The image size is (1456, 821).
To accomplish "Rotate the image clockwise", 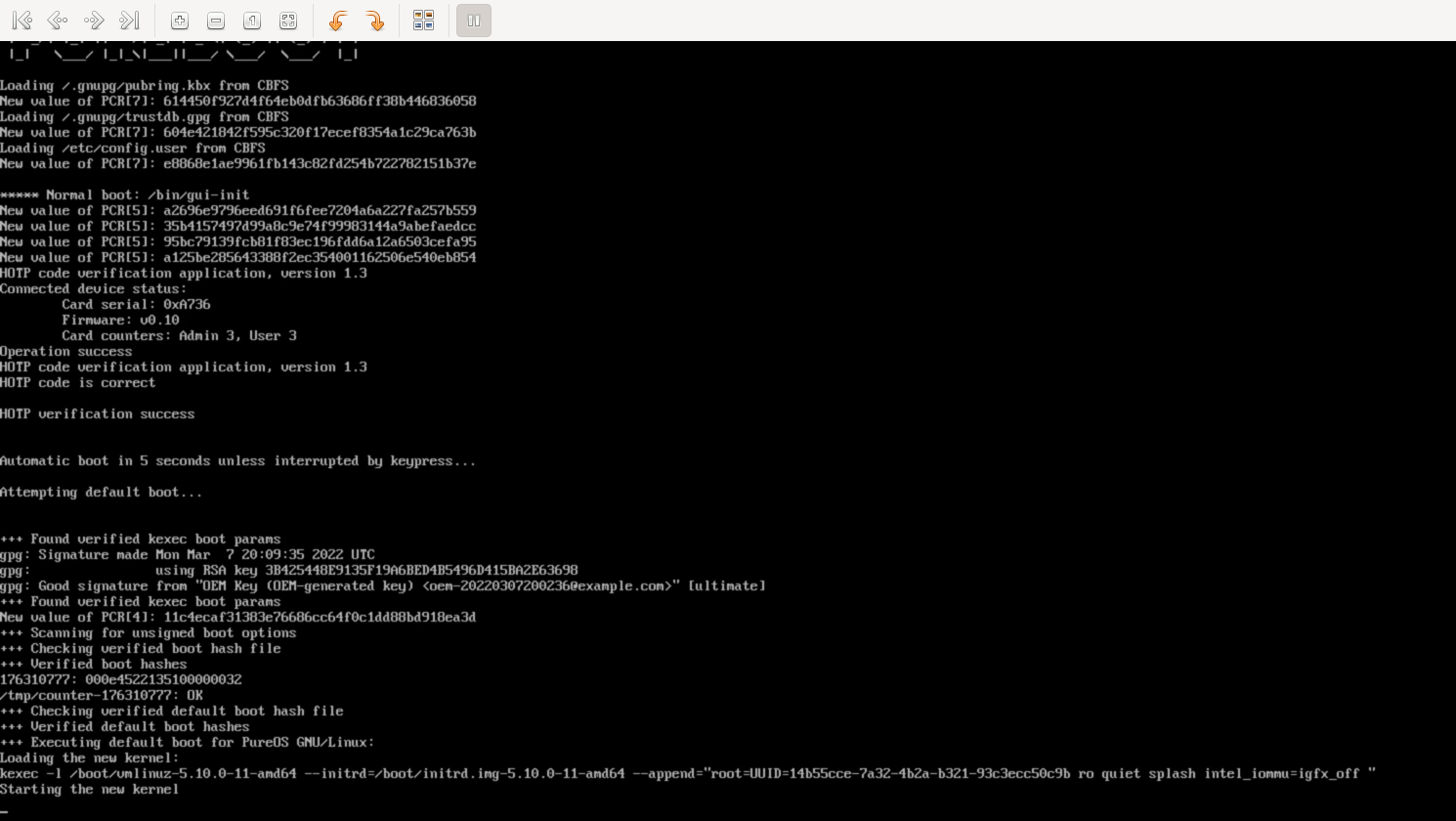I will point(375,21).
